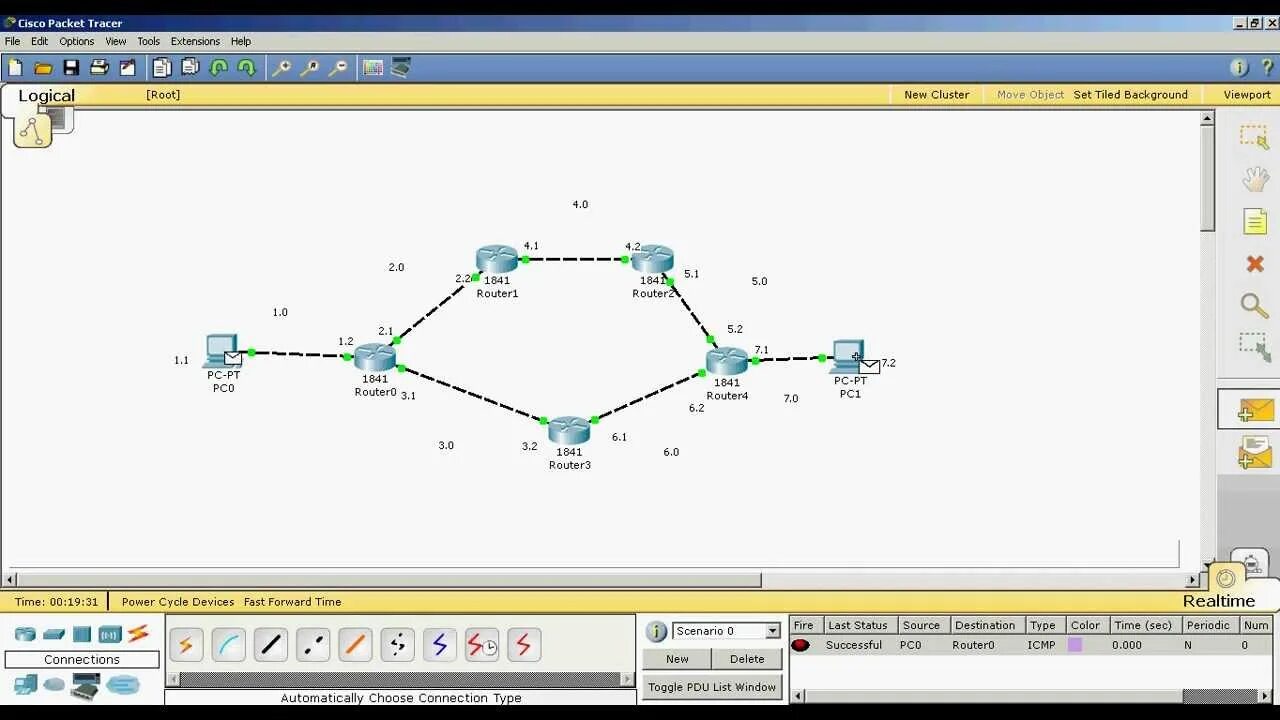Click the New Cluster button
The width and height of the screenshot is (1280, 720).
(936, 95)
